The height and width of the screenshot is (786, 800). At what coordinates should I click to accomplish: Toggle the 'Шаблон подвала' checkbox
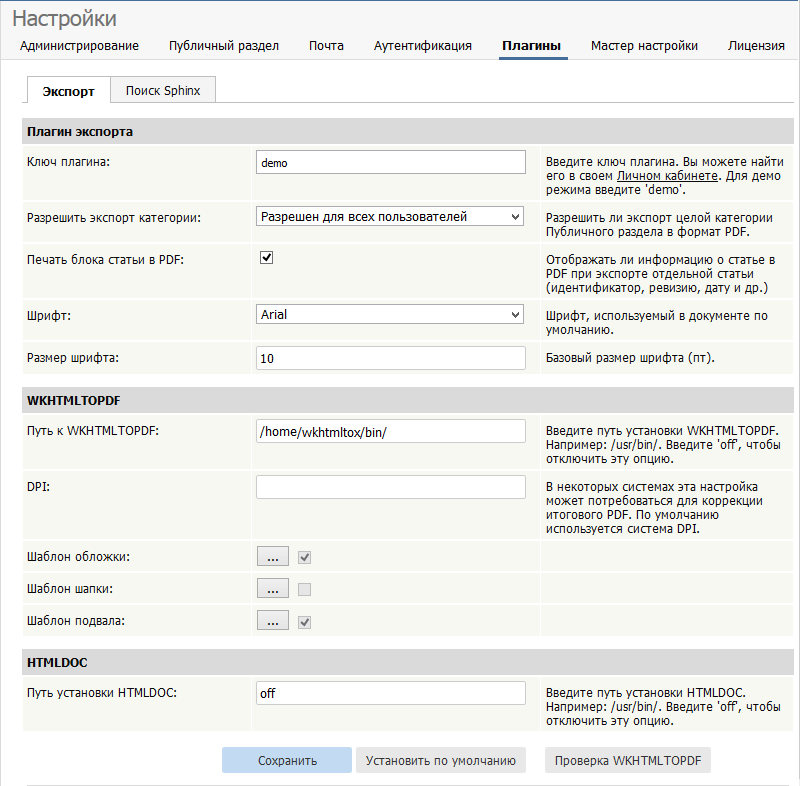pyautogui.click(x=305, y=622)
